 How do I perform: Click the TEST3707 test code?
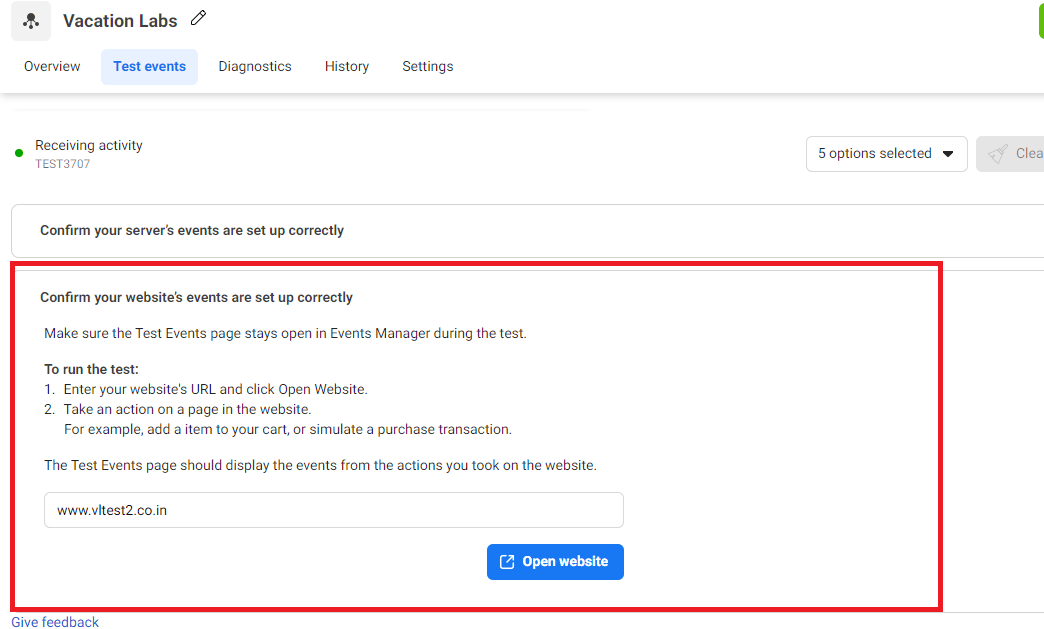pyautogui.click(x=62, y=164)
